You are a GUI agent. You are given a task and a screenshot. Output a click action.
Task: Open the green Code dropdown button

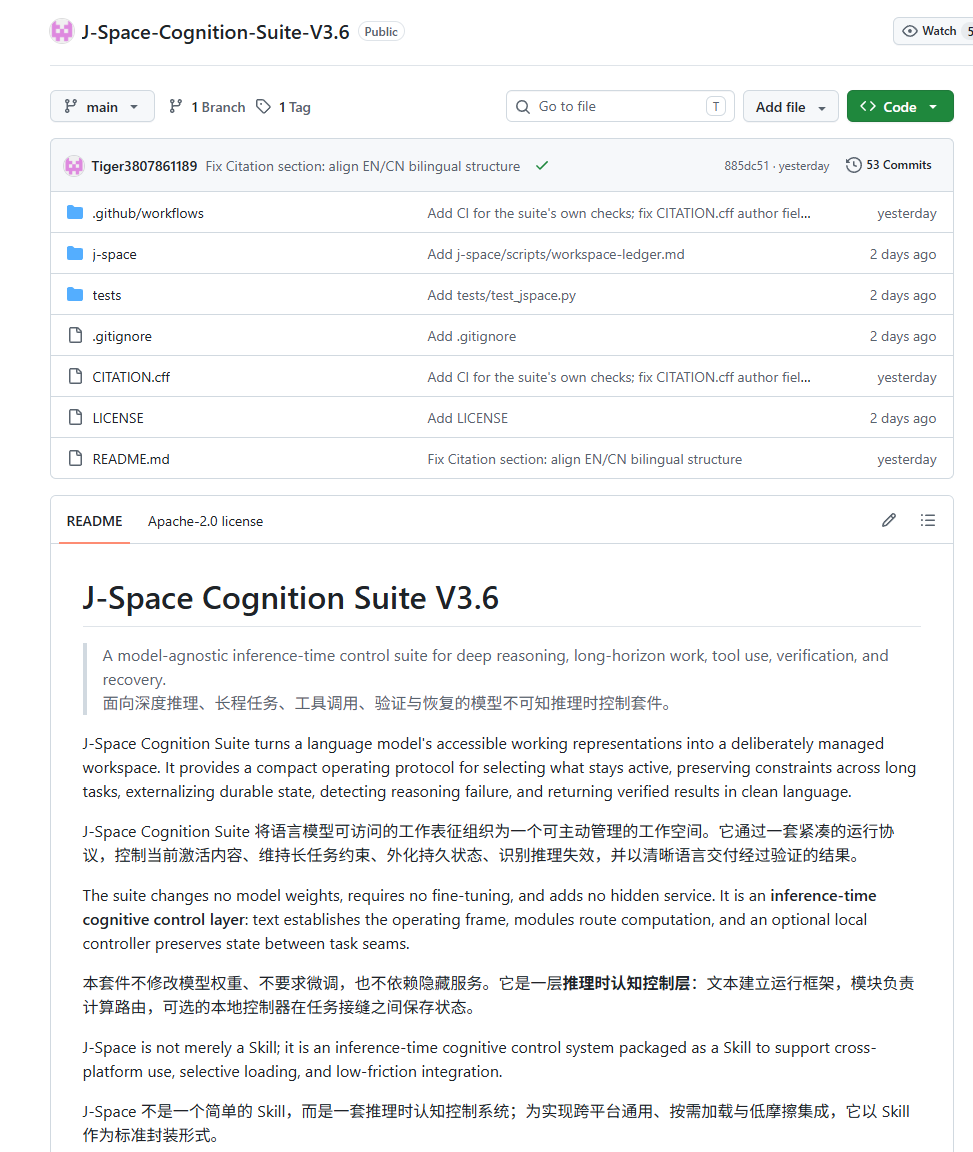pyautogui.click(x=900, y=107)
